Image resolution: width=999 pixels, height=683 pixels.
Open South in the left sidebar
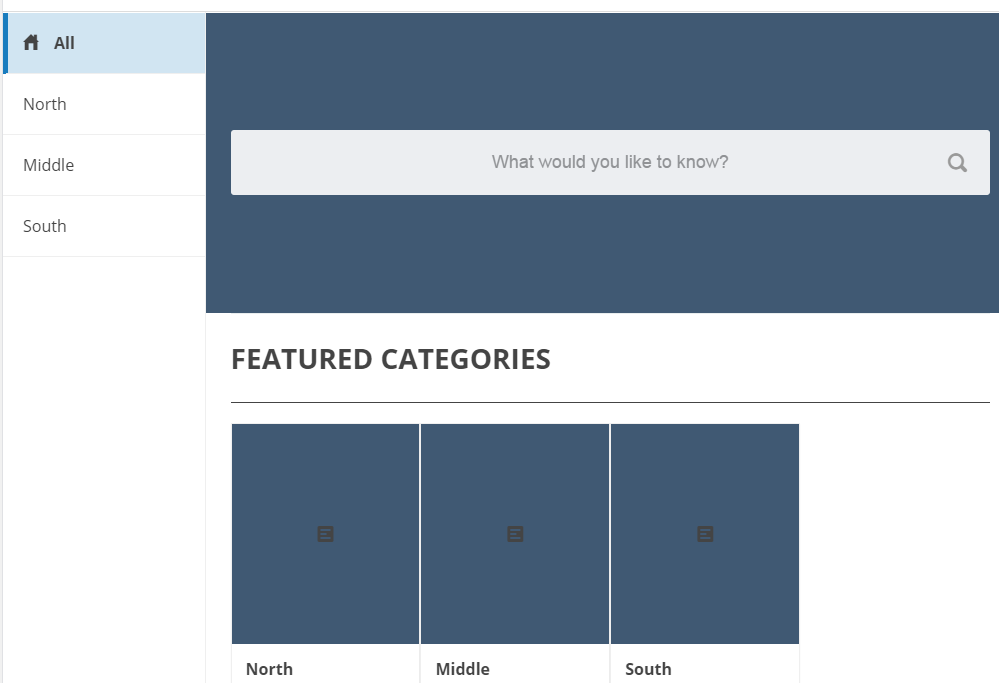coord(45,226)
